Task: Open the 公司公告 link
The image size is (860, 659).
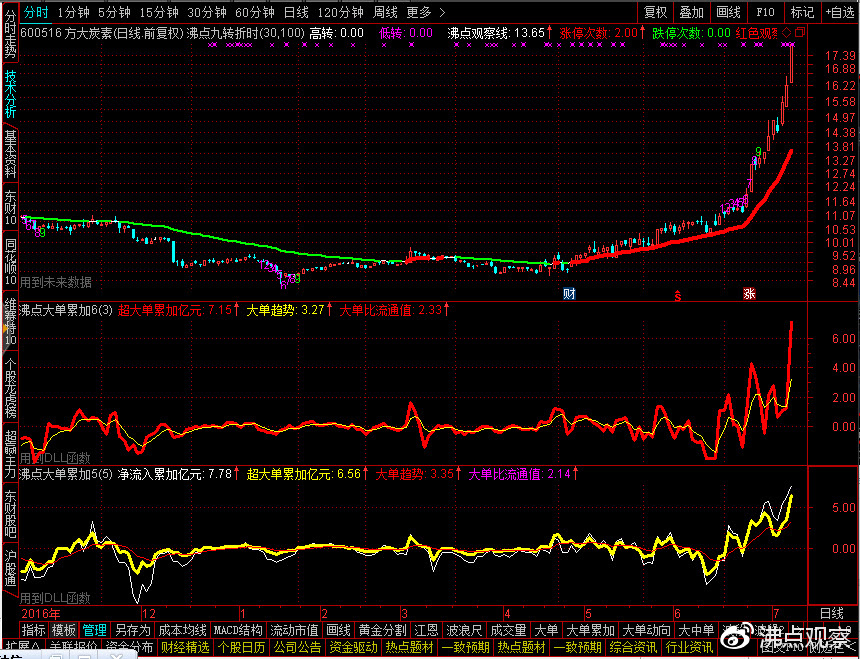Action: [297, 648]
